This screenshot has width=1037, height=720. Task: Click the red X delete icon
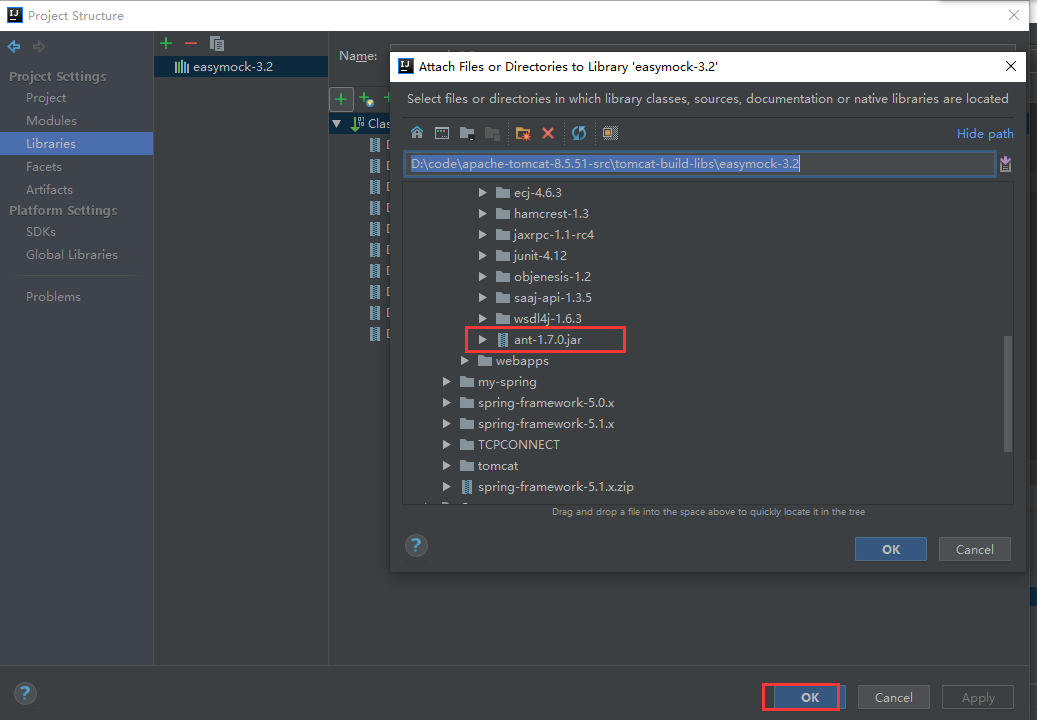coord(548,133)
